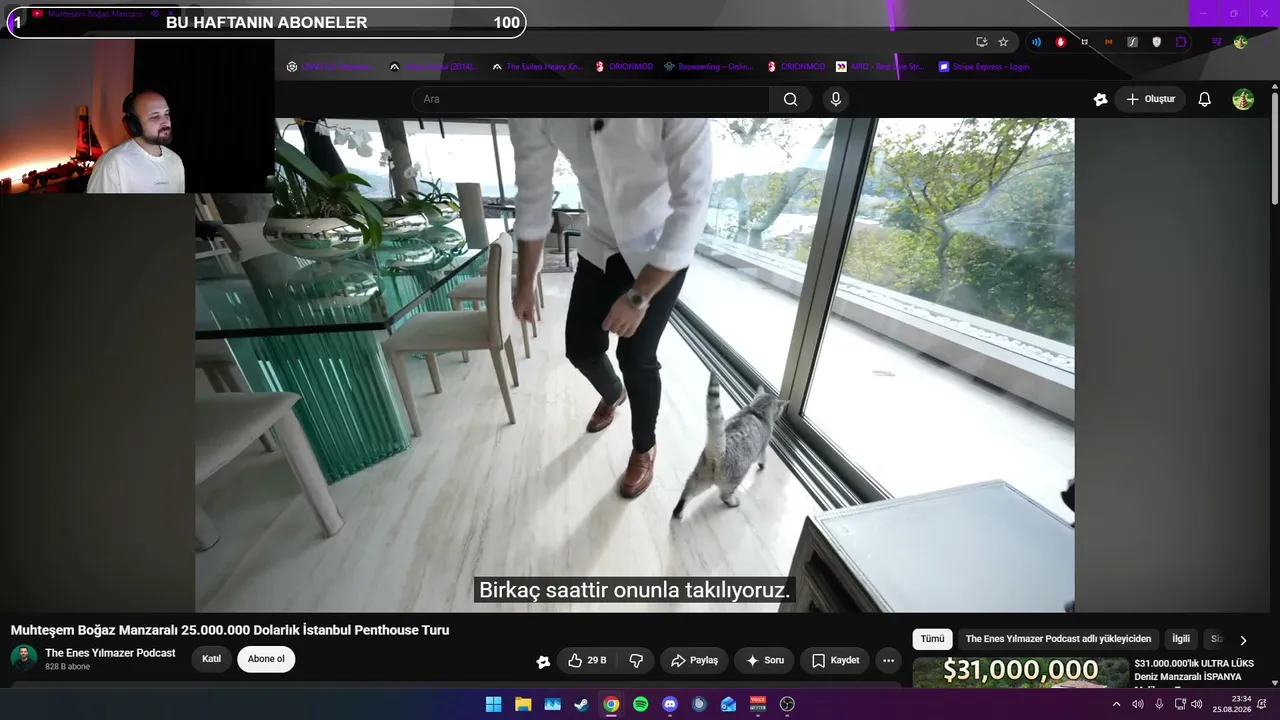The height and width of the screenshot is (720, 1280).
Task: Open Spotify from the taskbar
Action: tap(640, 704)
